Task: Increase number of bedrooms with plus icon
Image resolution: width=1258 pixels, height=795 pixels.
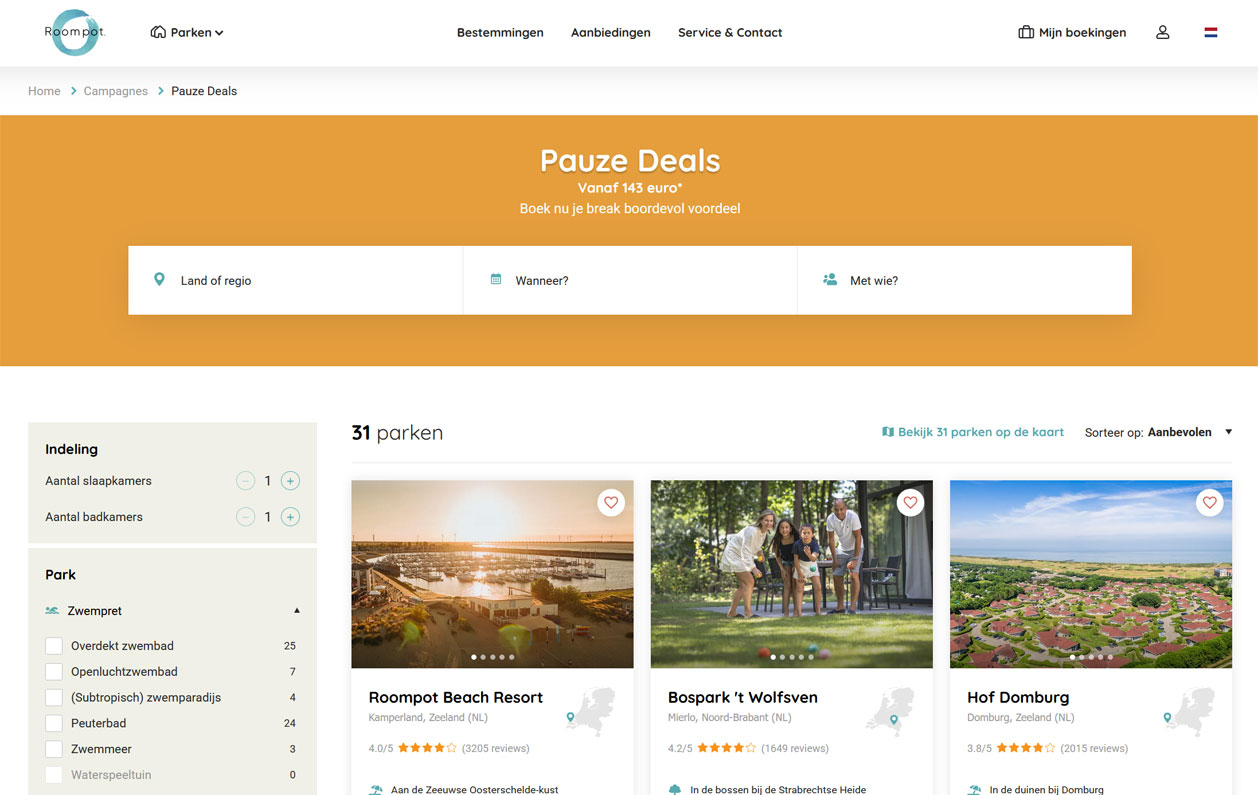Action: point(290,481)
